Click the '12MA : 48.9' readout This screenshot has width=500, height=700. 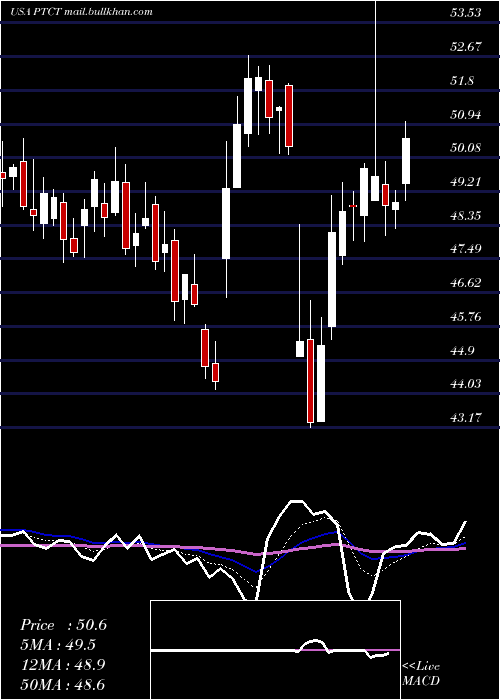(63, 665)
